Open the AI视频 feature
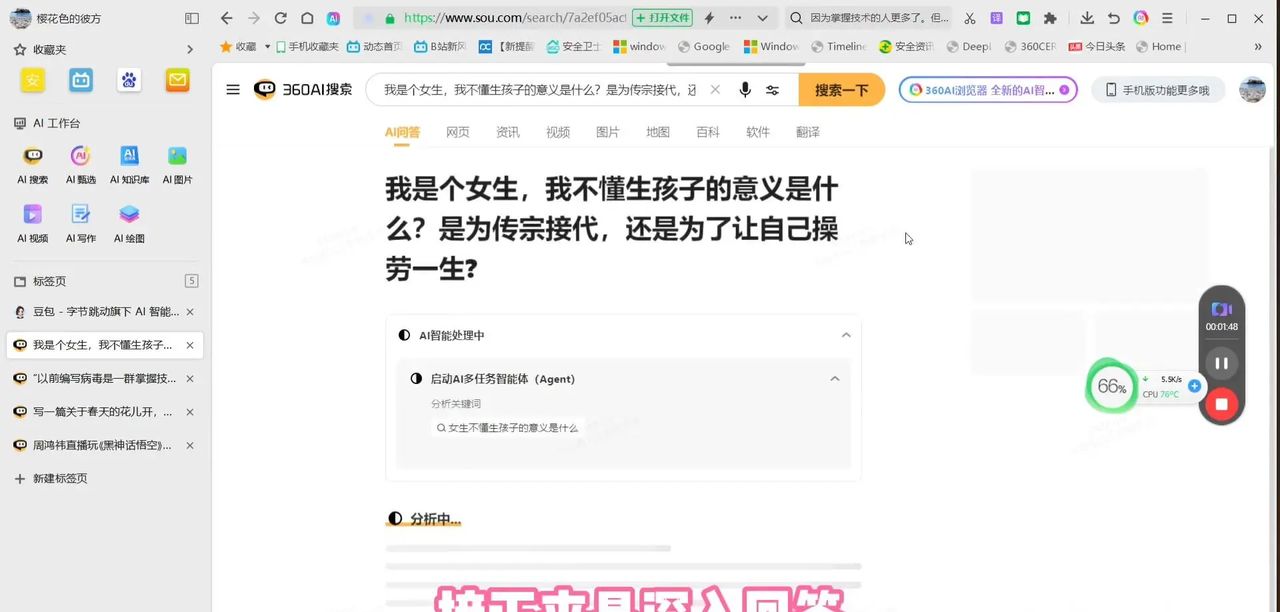1280x612 pixels. (32, 220)
